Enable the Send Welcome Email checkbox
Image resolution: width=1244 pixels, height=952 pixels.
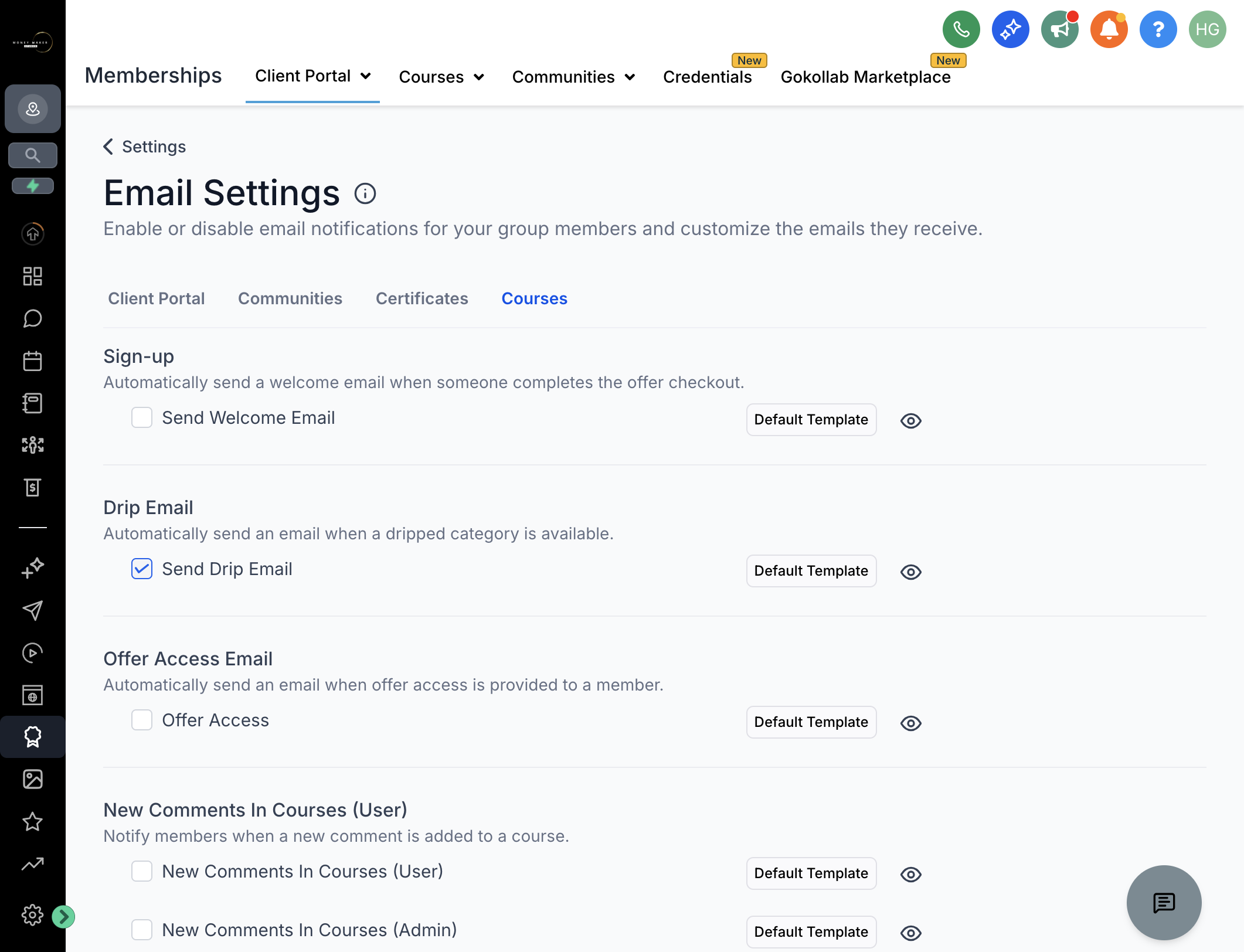pos(142,418)
